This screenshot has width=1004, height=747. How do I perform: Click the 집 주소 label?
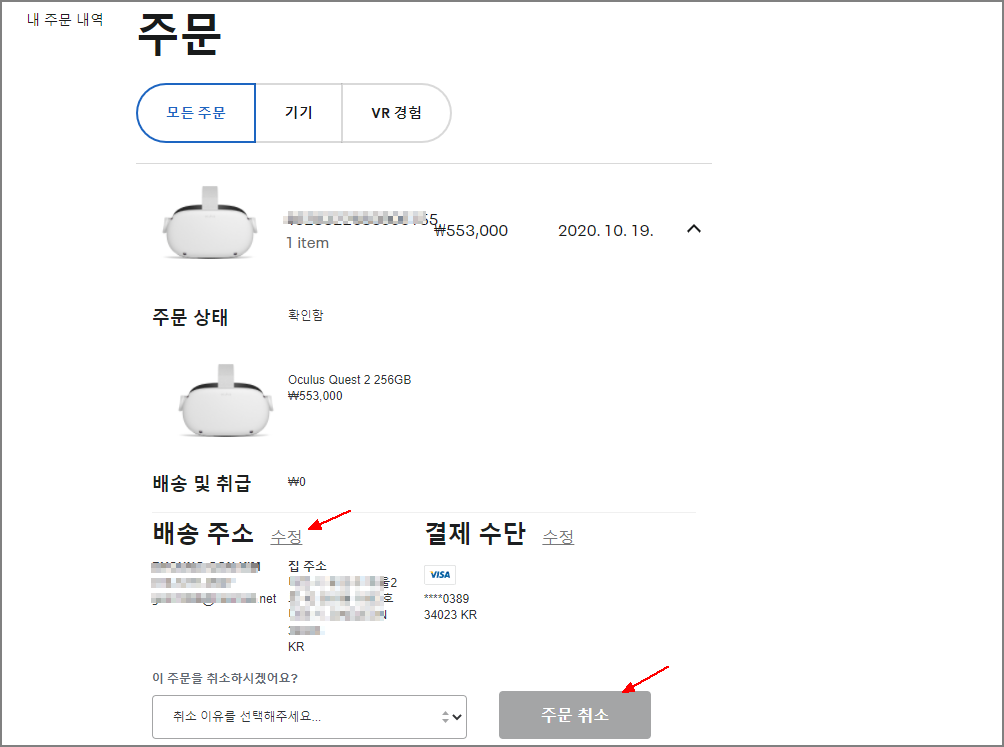coord(307,566)
